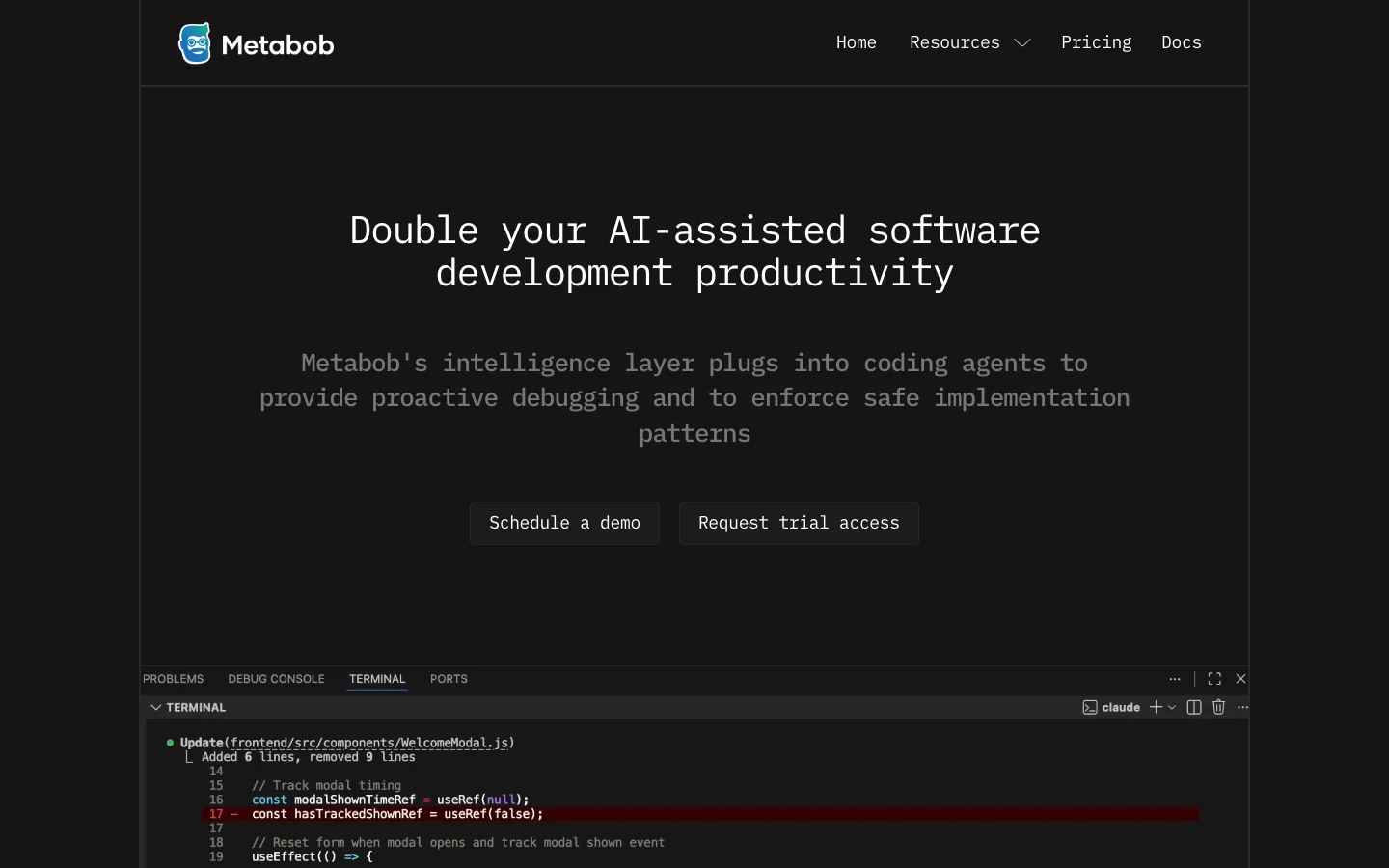Collapse the TERMINAL section chevron
This screenshot has width=1389, height=868.
[155, 707]
